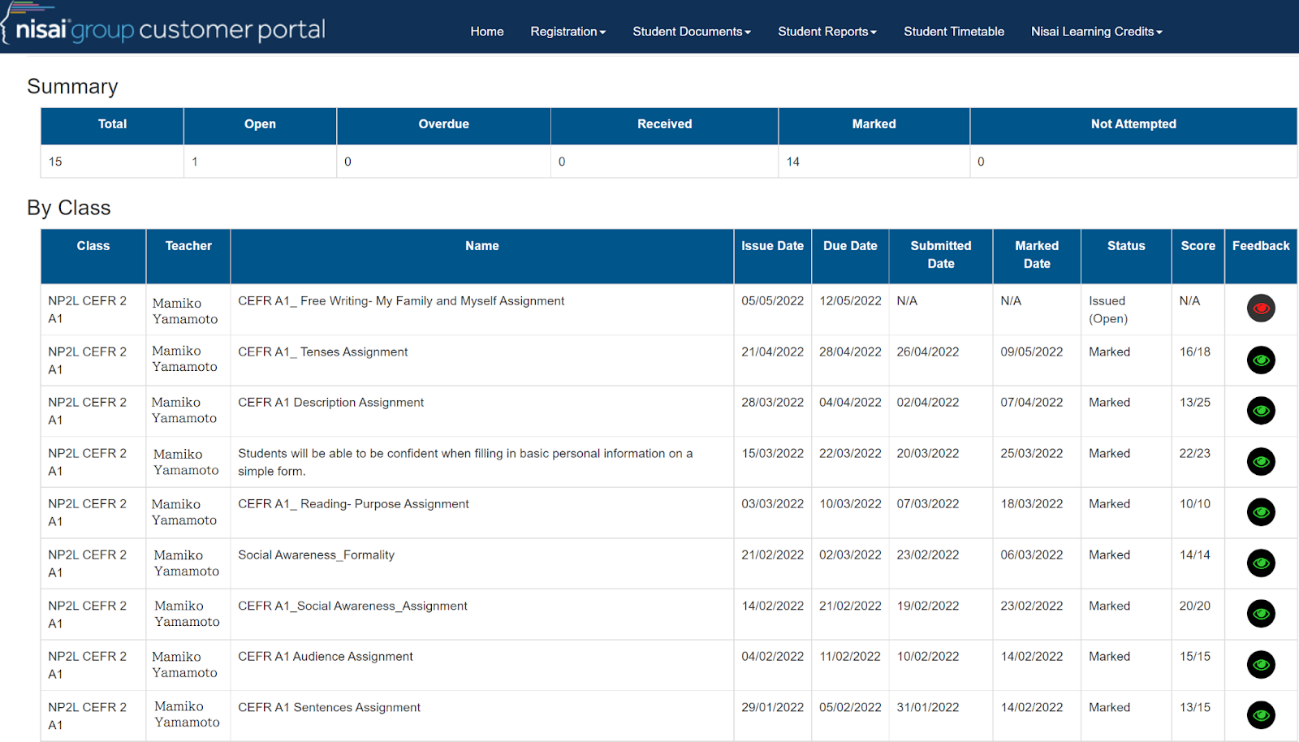Click score '22/23' in the table
This screenshot has height=742, width=1299.
[1195, 454]
